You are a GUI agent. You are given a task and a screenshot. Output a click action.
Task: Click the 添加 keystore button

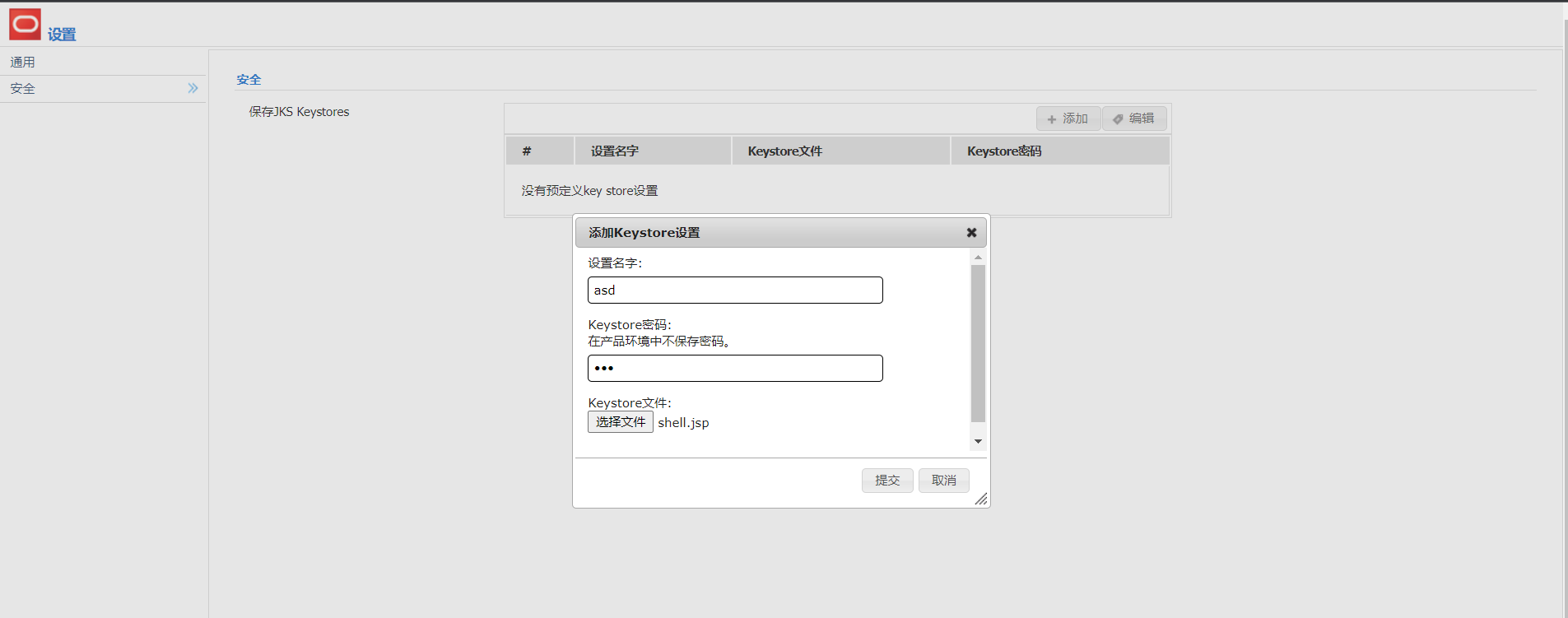coord(1068,118)
